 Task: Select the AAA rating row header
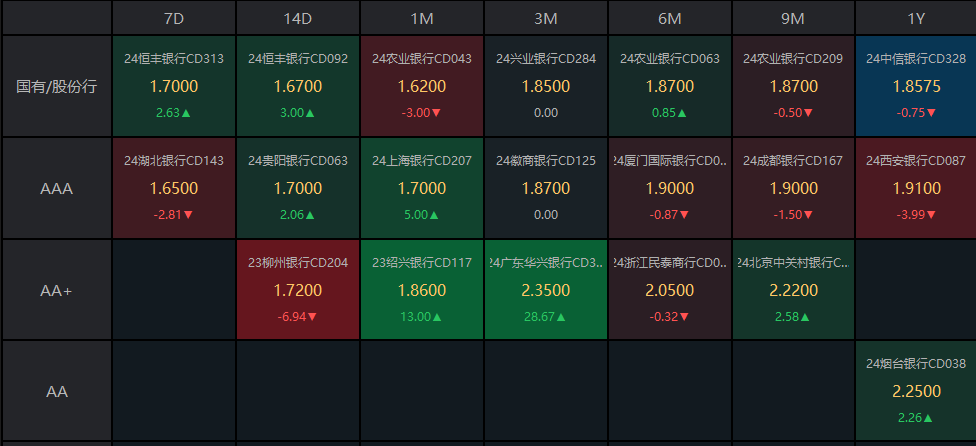(x=56, y=188)
